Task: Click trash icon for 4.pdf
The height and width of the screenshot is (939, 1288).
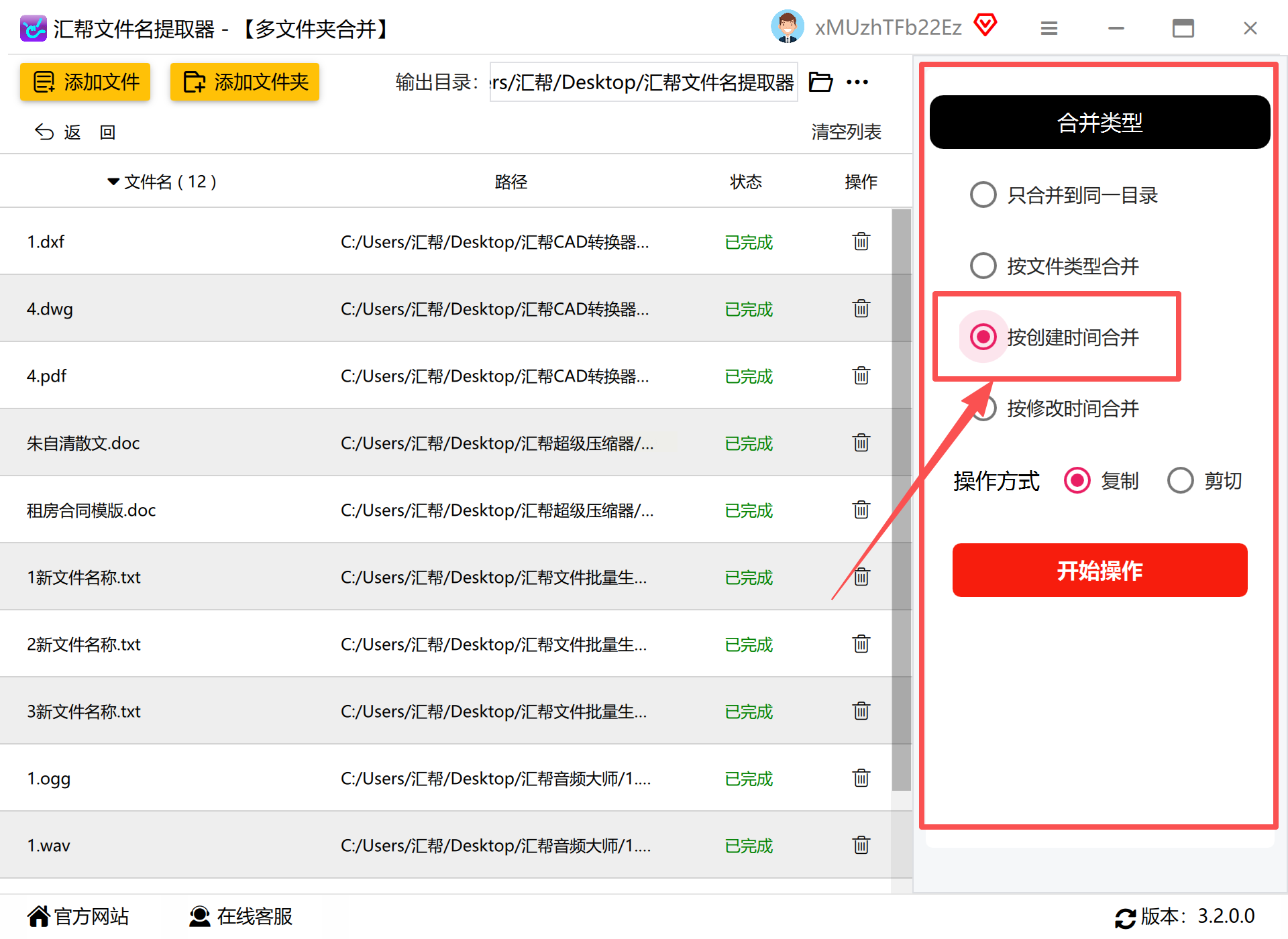Action: tap(861, 376)
